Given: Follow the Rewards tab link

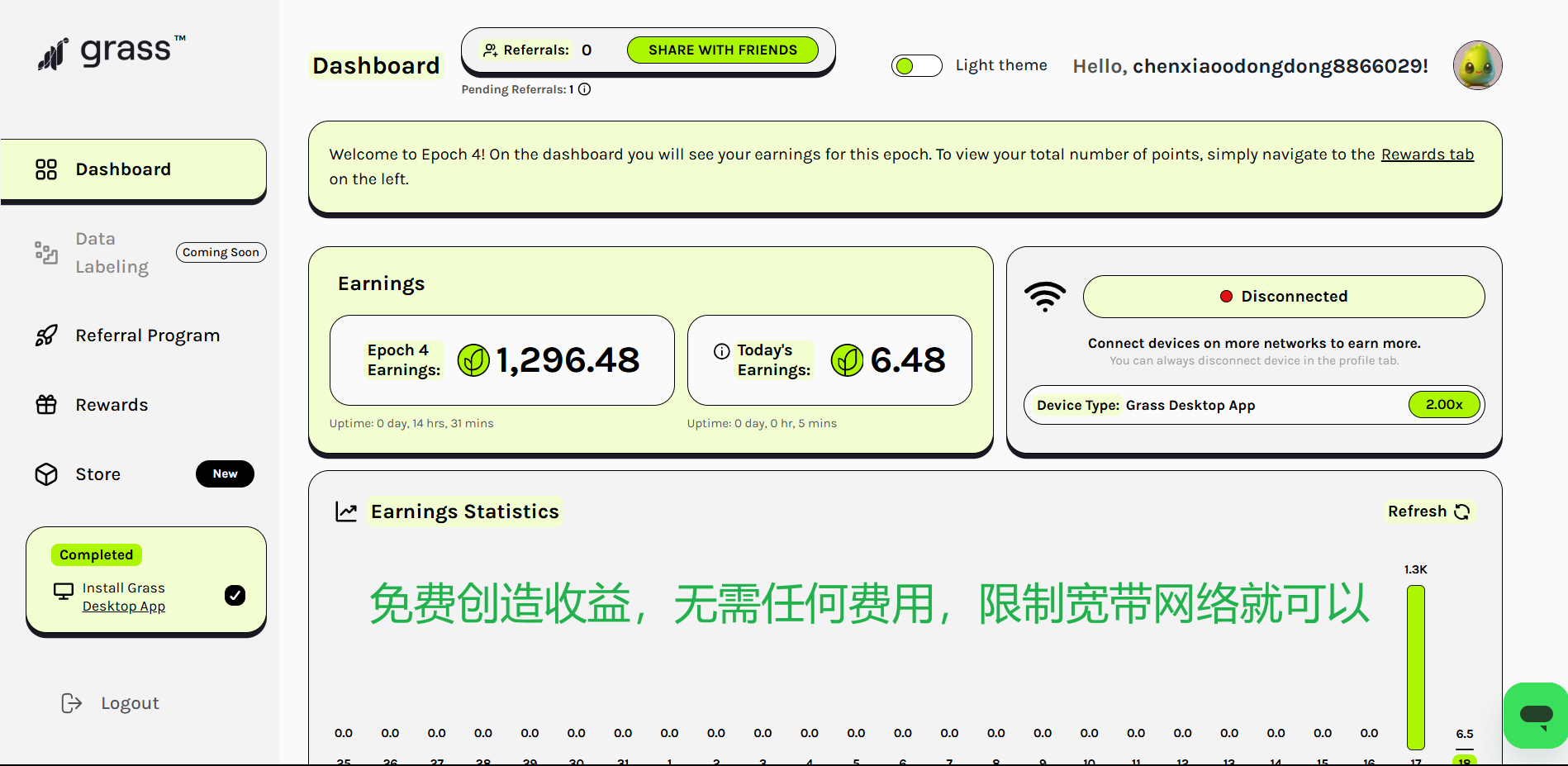Looking at the screenshot, I should (x=1427, y=155).
